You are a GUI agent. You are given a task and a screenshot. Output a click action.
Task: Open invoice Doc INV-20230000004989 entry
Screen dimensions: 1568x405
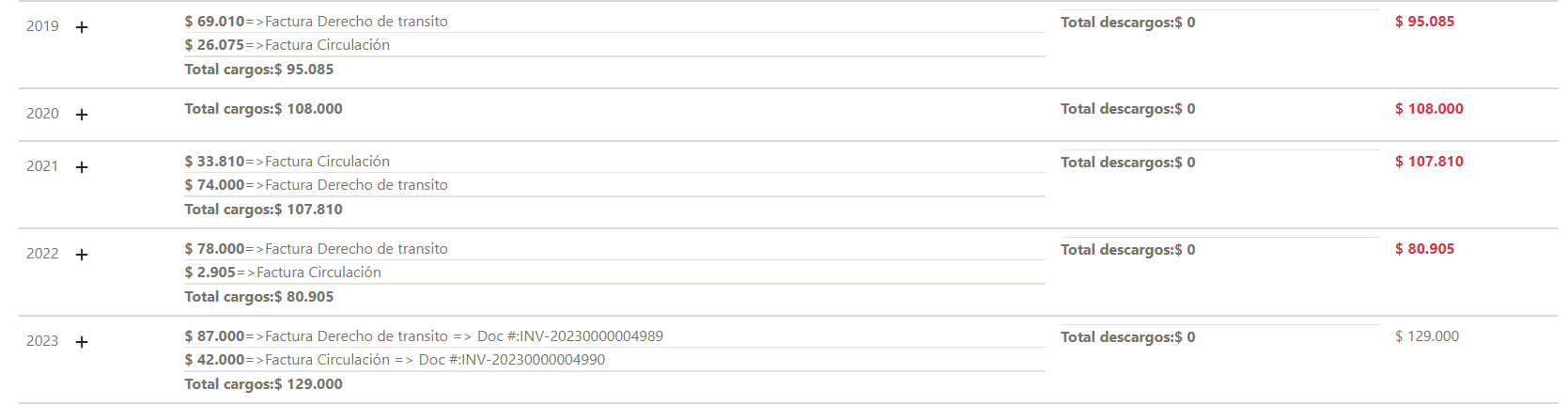coord(424,336)
